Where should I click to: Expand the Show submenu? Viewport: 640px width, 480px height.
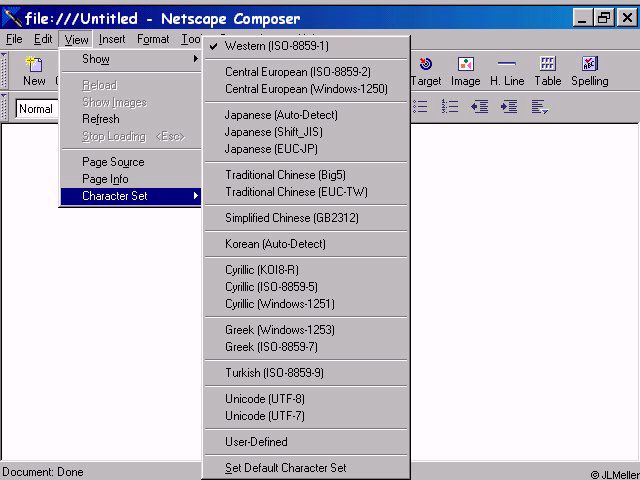(x=131, y=59)
